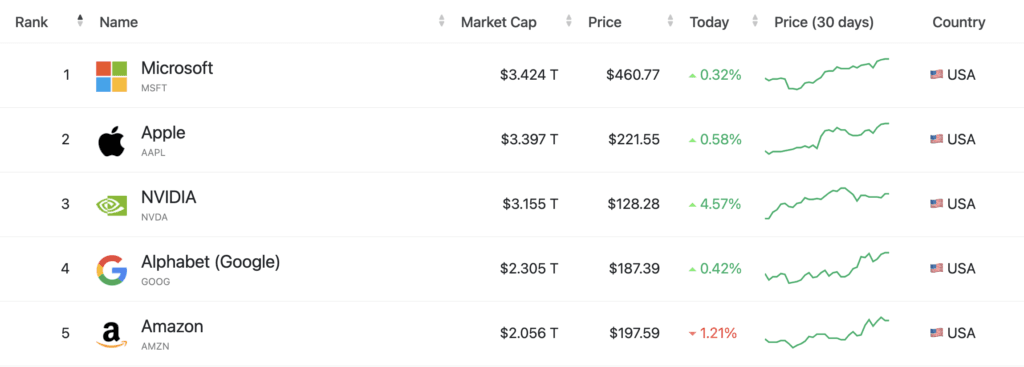The width and height of the screenshot is (1024, 367).
Task: Sort names using the Name column arrows
Action: coord(441,21)
